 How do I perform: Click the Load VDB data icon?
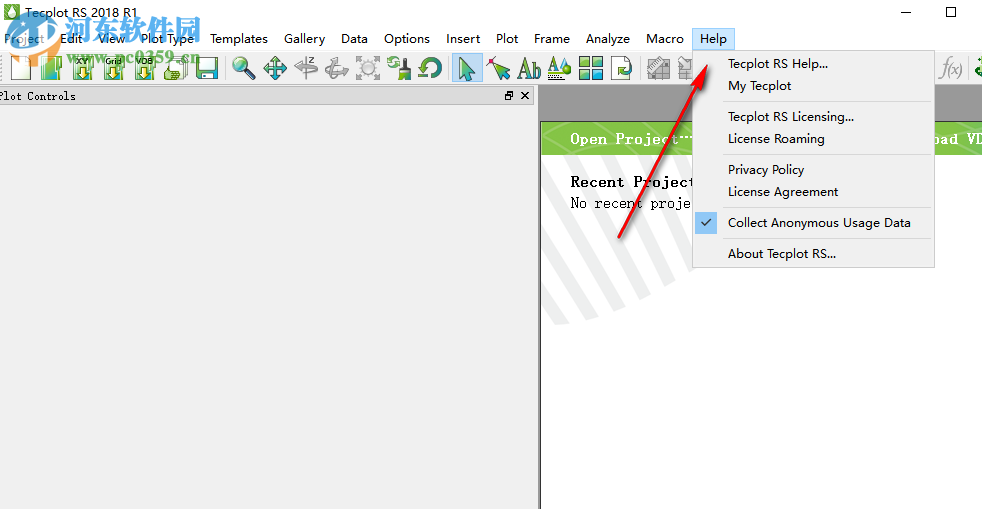[x=144, y=68]
